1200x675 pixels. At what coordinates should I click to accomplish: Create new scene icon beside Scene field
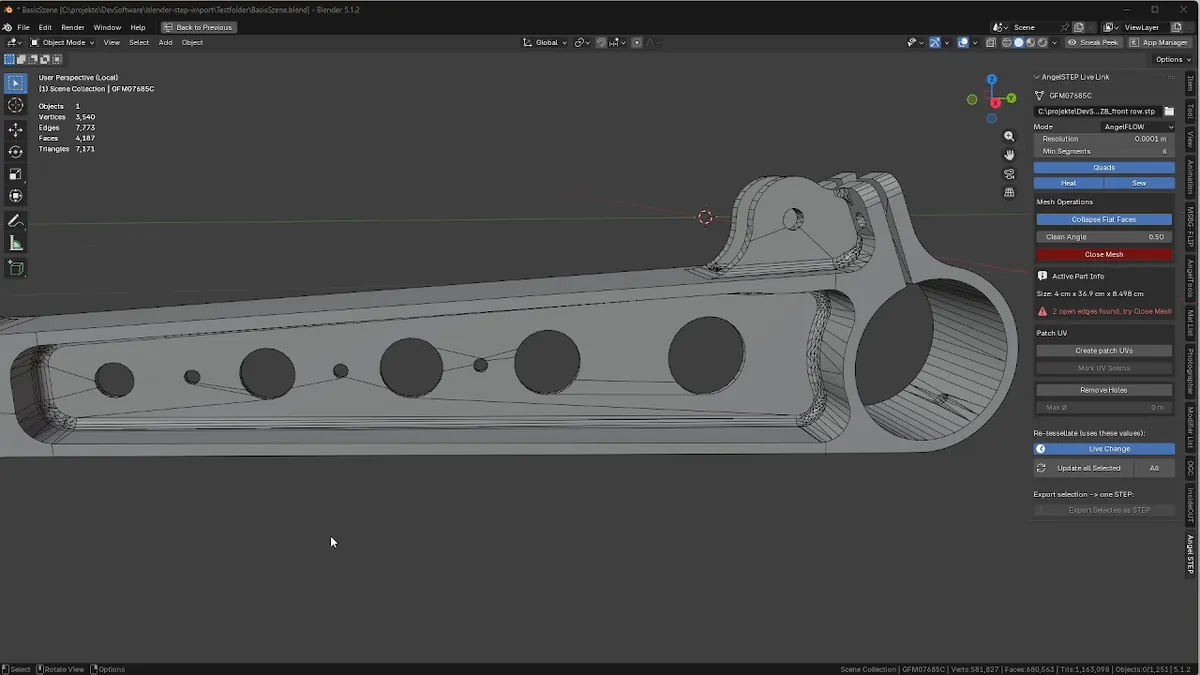click(x=1079, y=27)
